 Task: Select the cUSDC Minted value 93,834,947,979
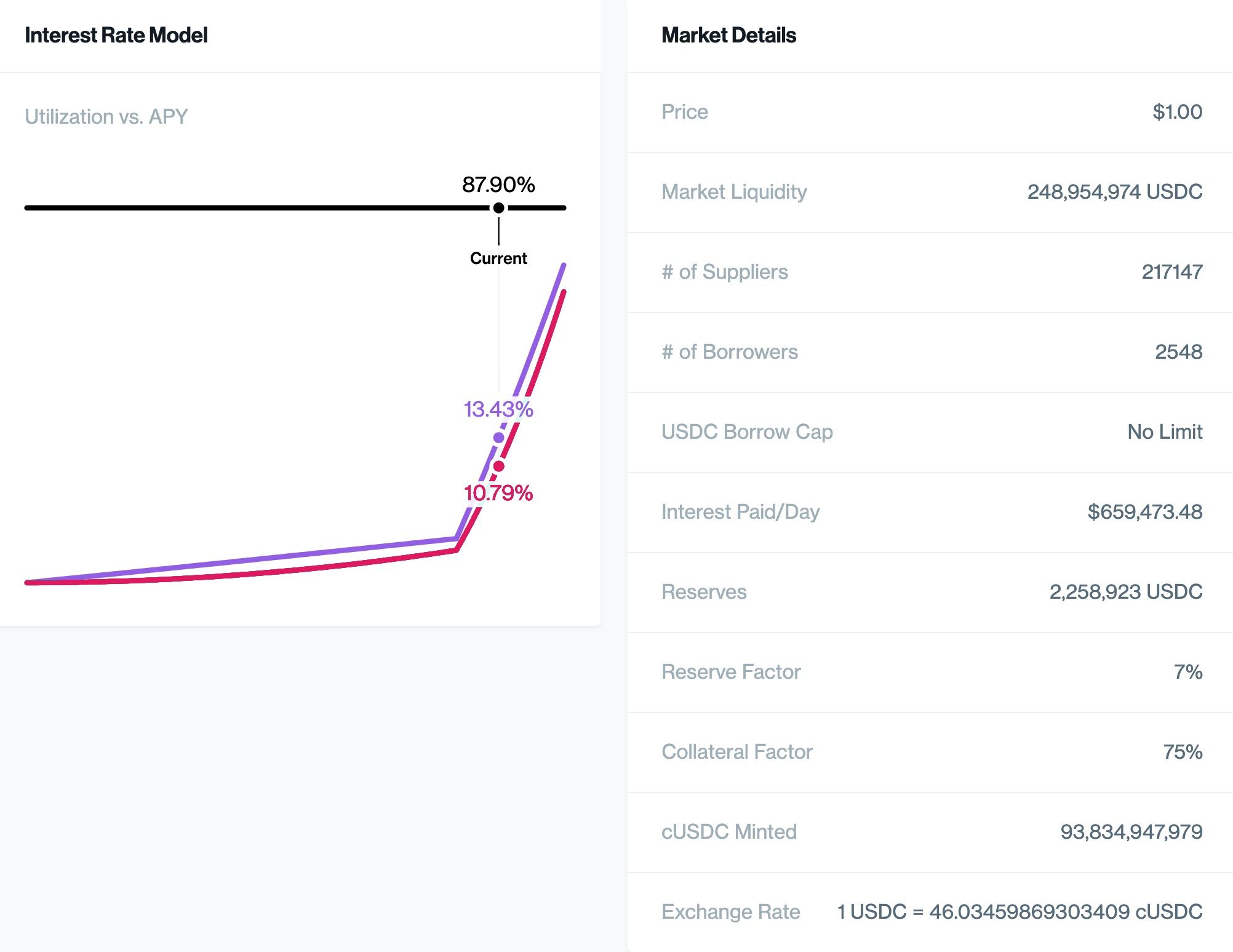[1131, 832]
